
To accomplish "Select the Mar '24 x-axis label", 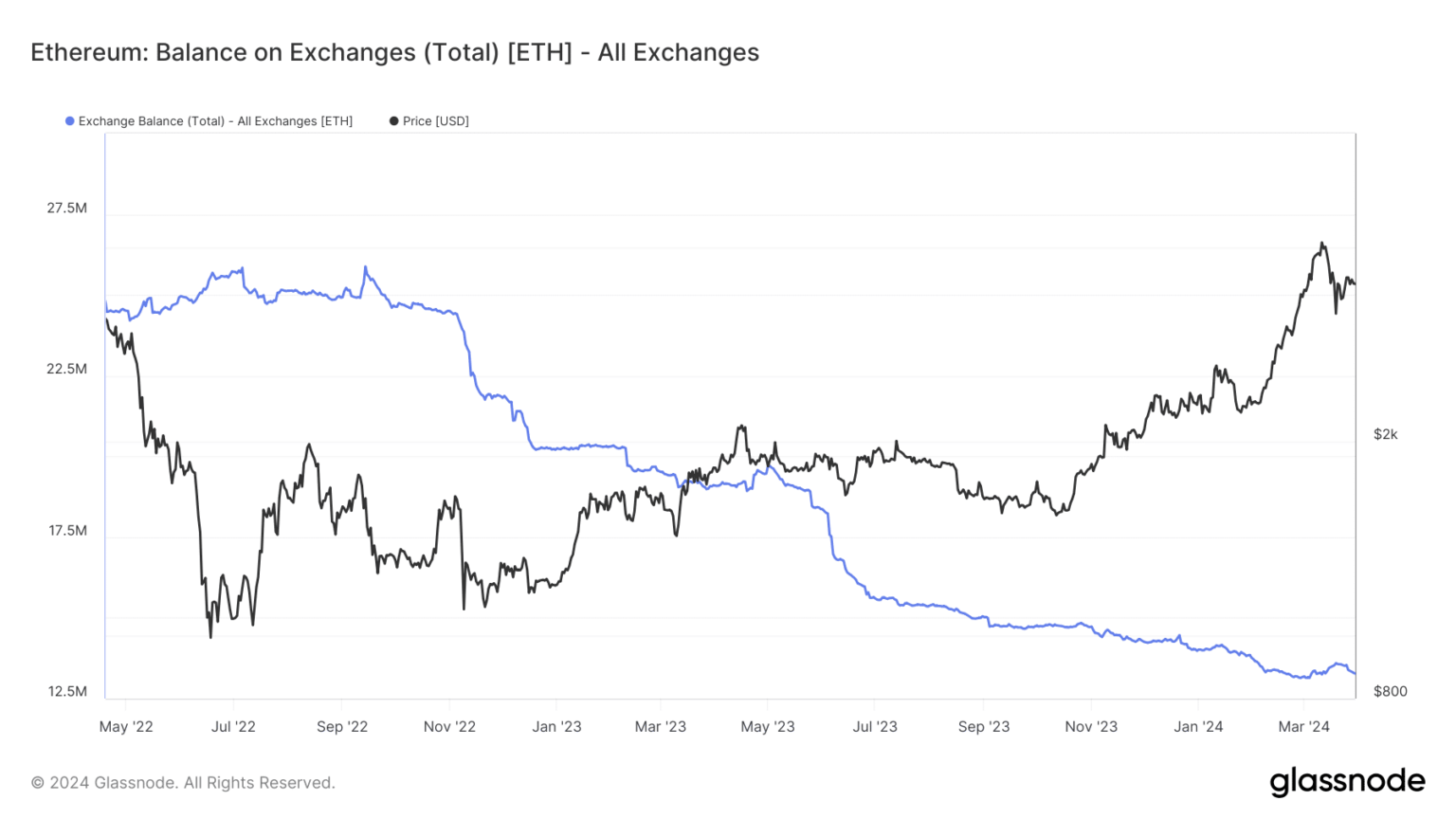I will pyautogui.click(x=1304, y=727).
